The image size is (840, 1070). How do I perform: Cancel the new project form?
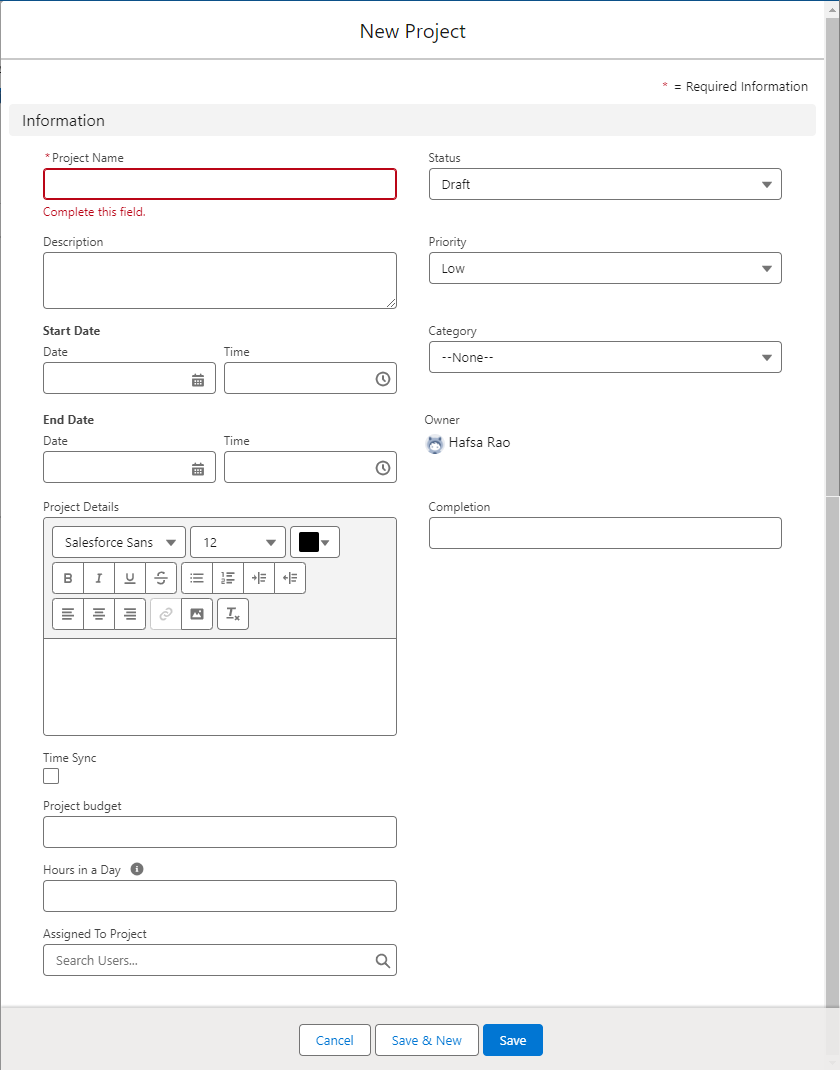coord(334,1040)
